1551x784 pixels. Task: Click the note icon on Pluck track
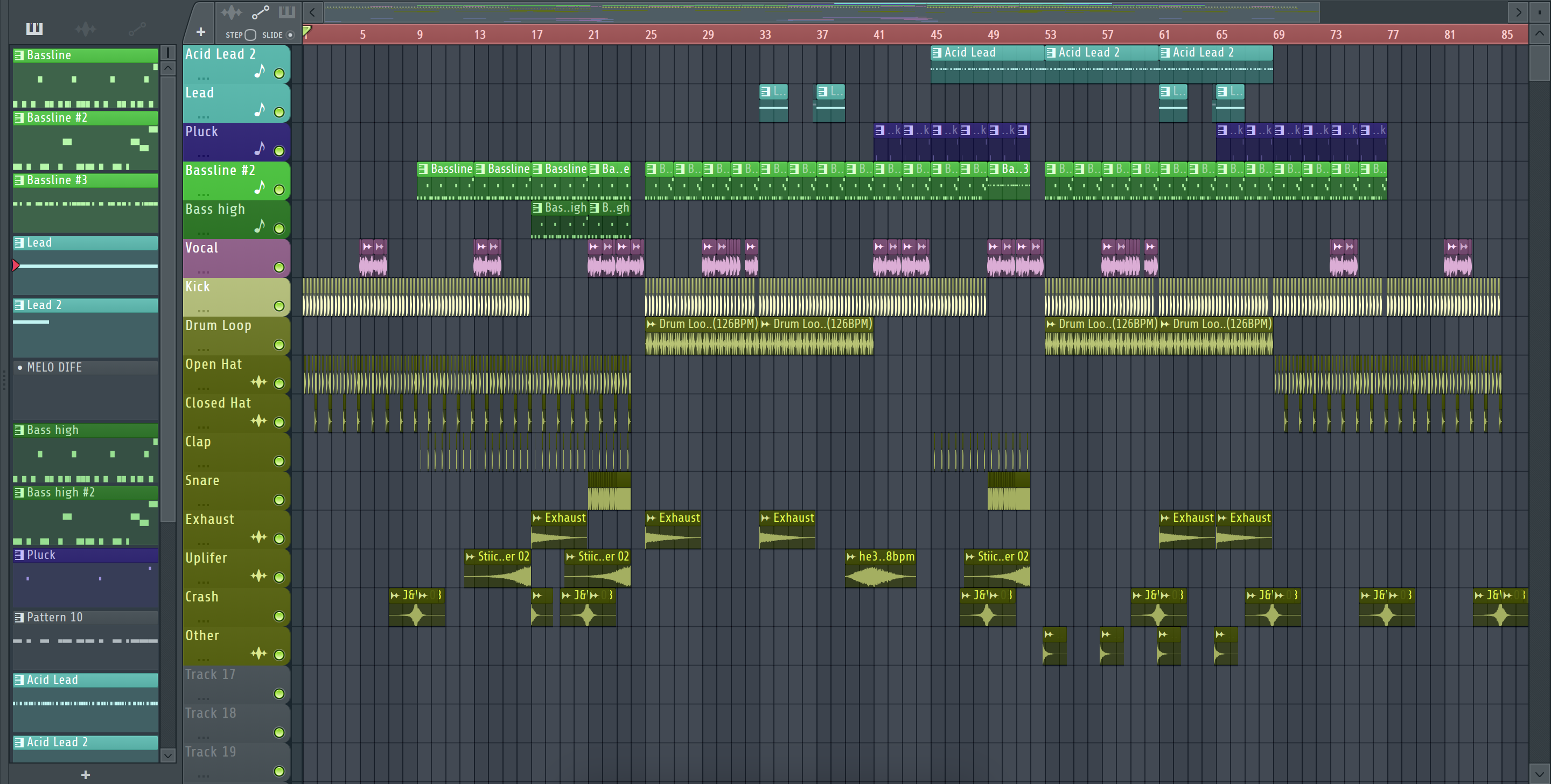(260, 148)
